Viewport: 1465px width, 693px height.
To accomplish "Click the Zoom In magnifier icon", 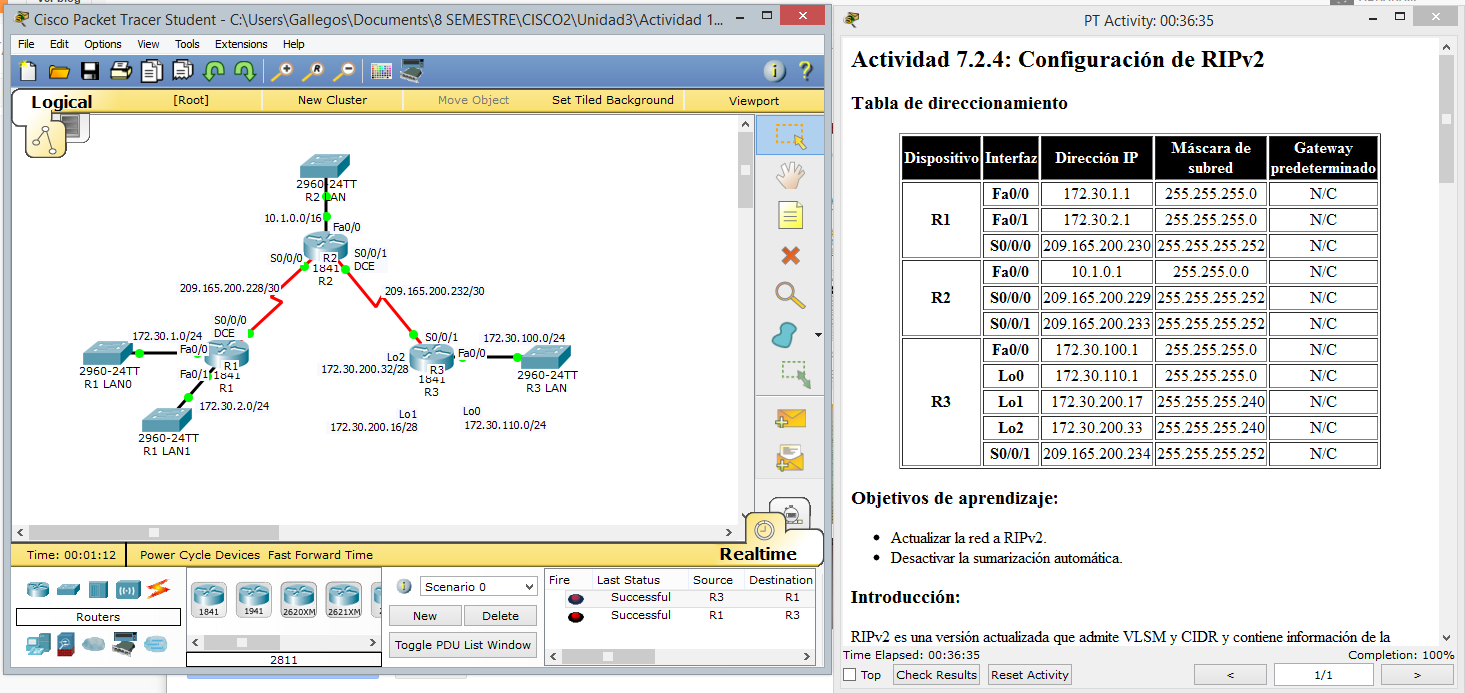I will click(x=282, y=71).
